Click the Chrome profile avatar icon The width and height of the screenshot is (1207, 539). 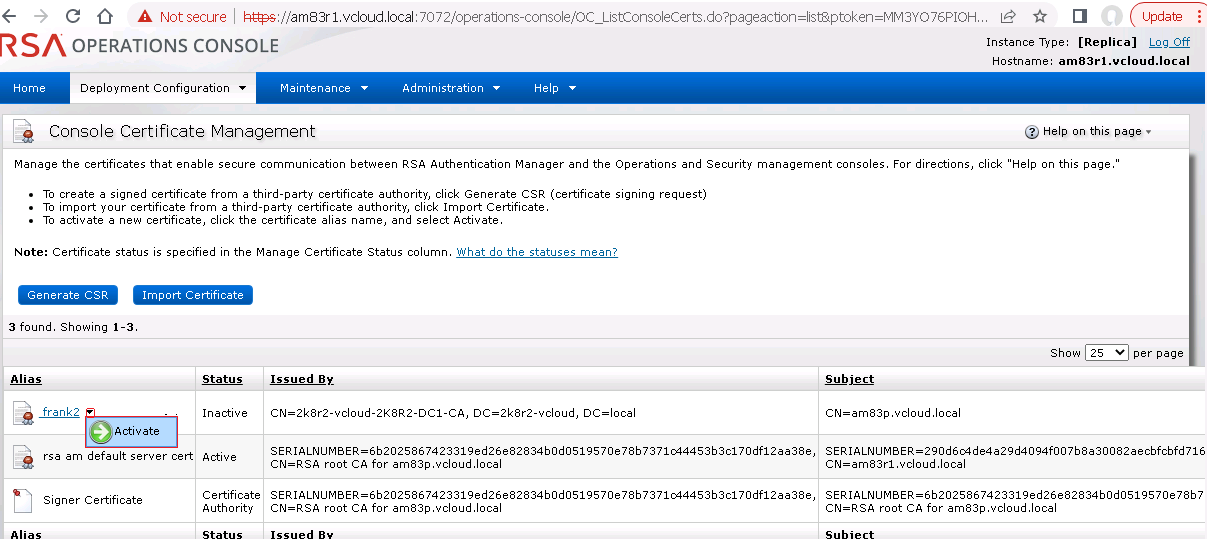(1110, 16)
